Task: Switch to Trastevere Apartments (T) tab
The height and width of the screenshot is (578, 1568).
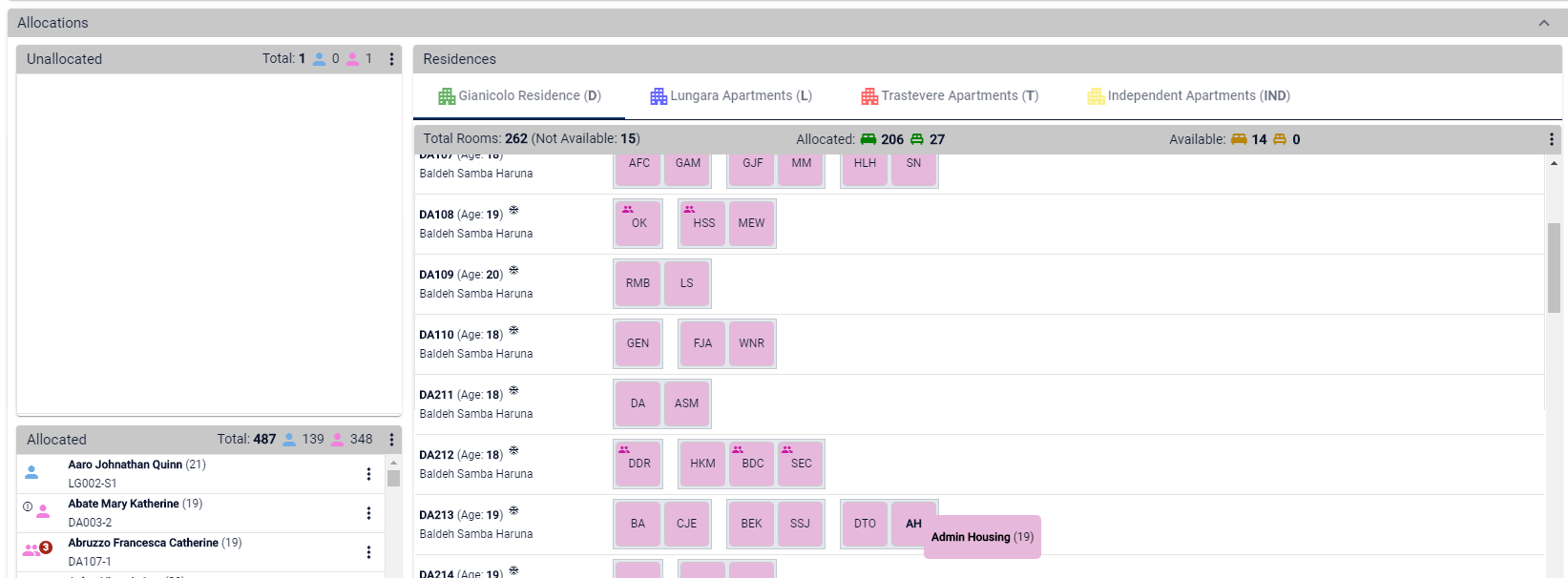Action: coord(950,96)
